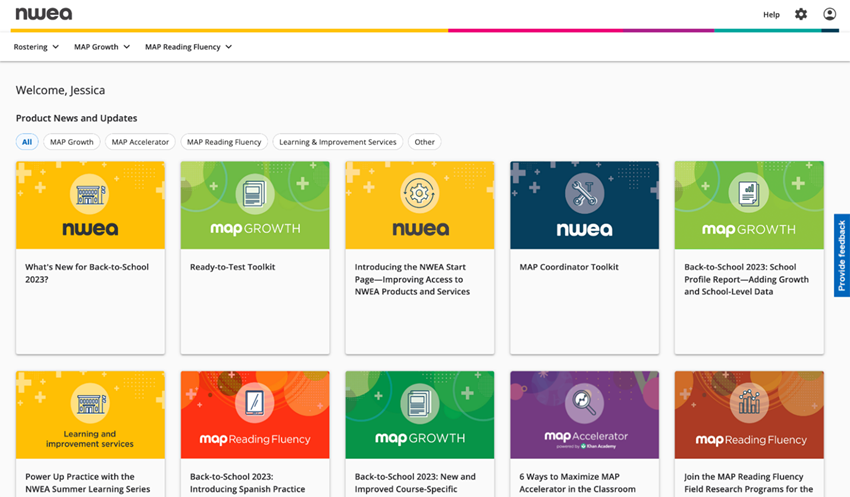Image resolution: width=850 pixels, height=497 pixels.
Task: Click the magnifier icon on MAP Accelerator card
Action: [584, 402]
